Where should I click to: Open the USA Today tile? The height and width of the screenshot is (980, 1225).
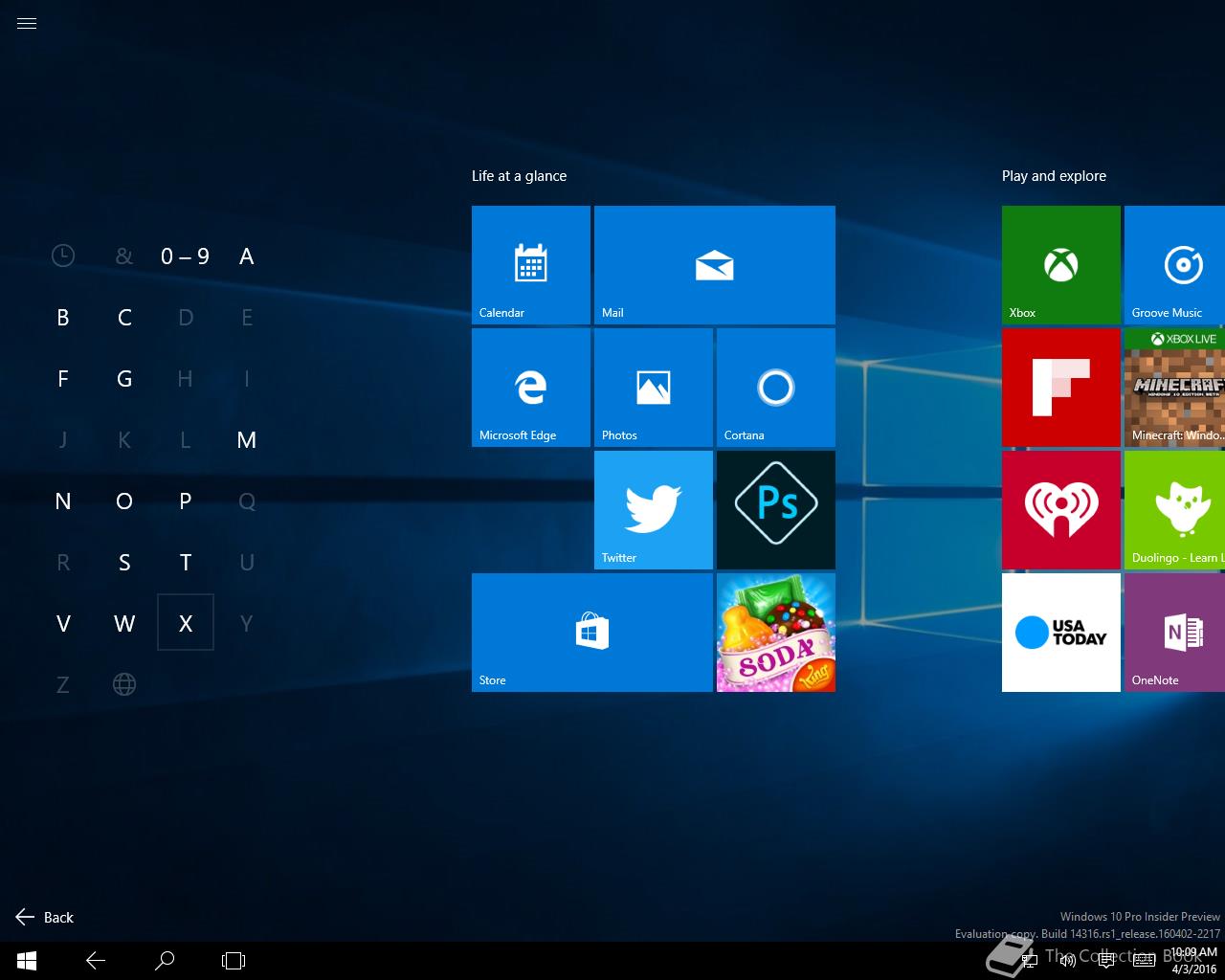(1061, 633)
